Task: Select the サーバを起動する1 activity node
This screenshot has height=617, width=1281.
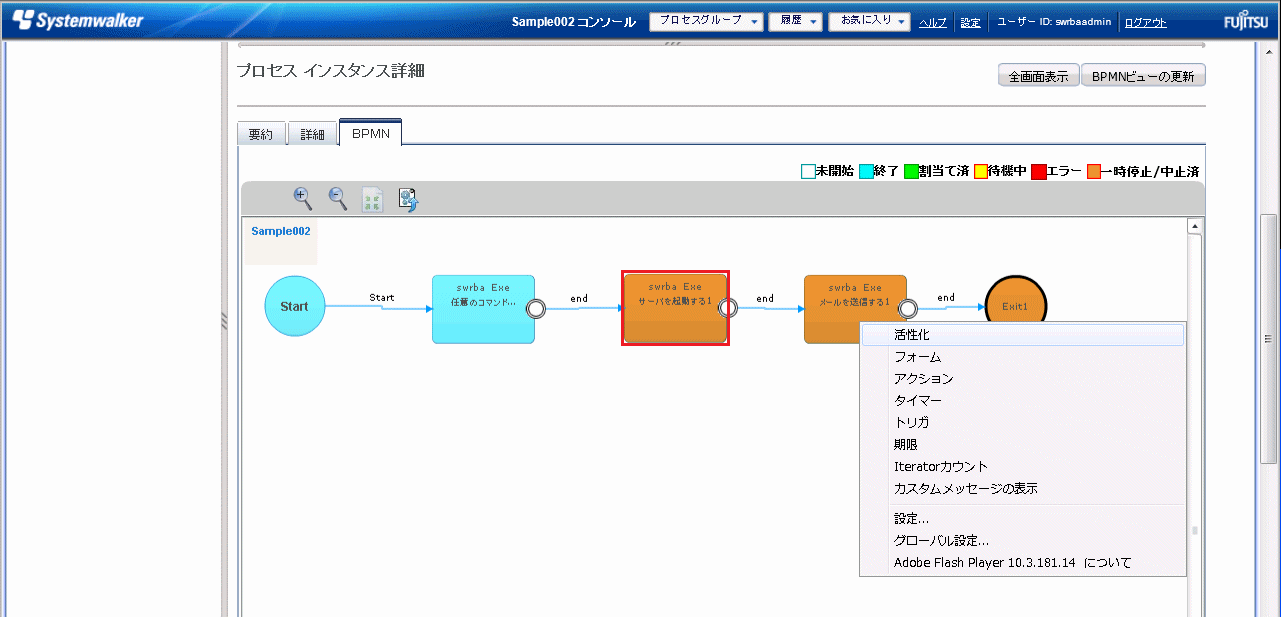Action: click(x=675, y=308)
